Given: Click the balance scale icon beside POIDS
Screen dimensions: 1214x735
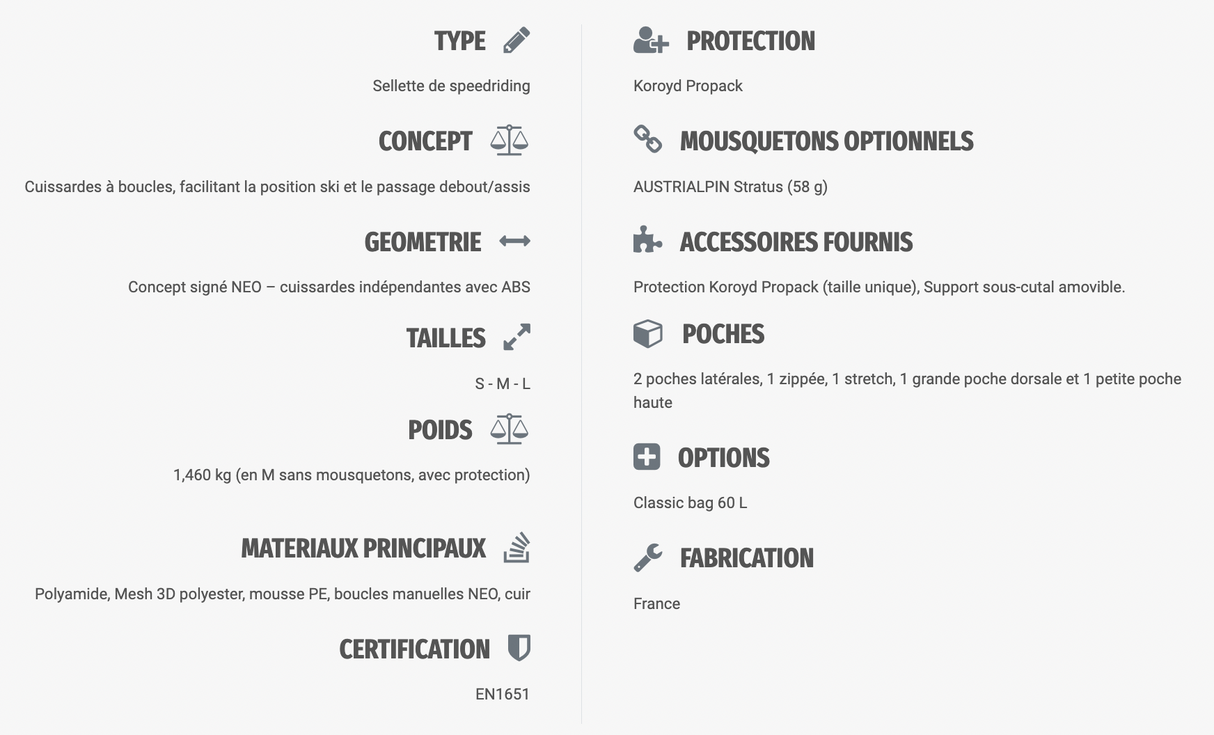Looking at the screenshot, I should [509, 429].
